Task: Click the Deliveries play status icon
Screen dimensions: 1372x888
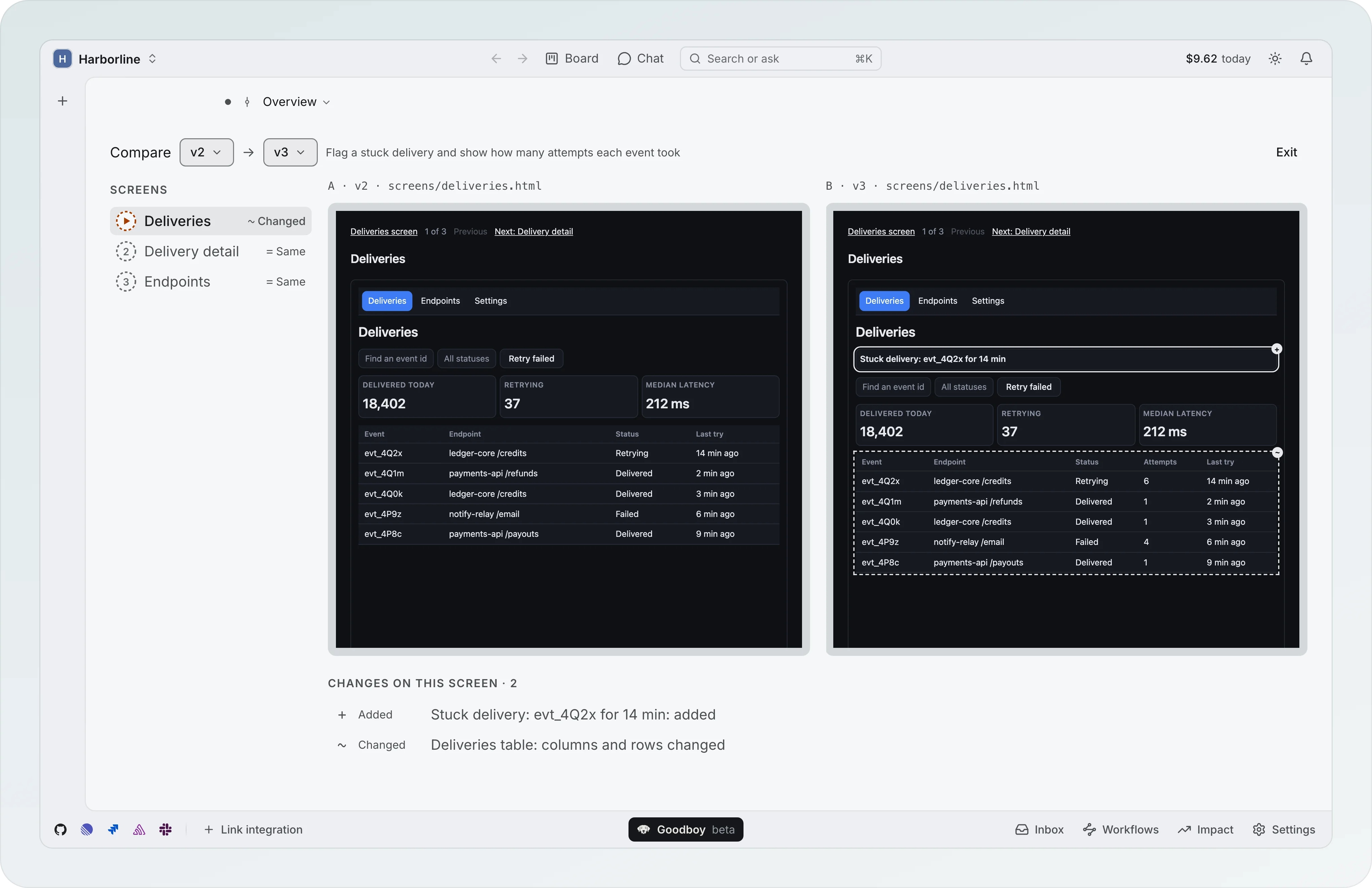Action: (x=126, y=221)
